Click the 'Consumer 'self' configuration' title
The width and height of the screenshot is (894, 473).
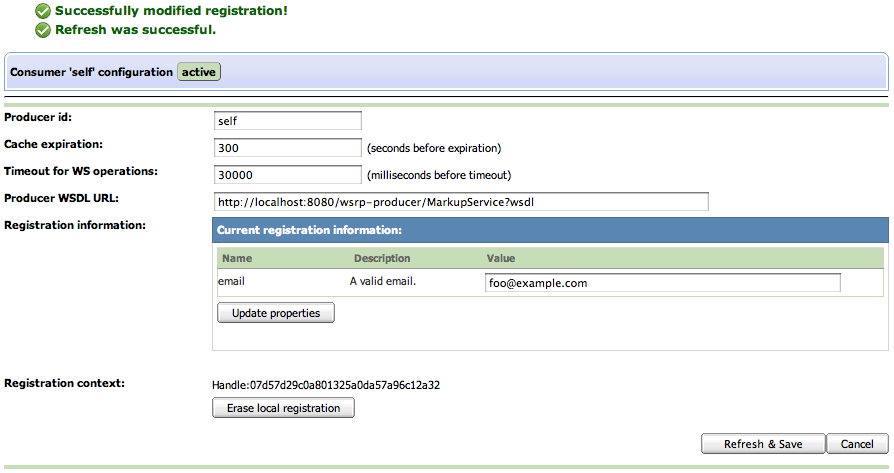91,72
